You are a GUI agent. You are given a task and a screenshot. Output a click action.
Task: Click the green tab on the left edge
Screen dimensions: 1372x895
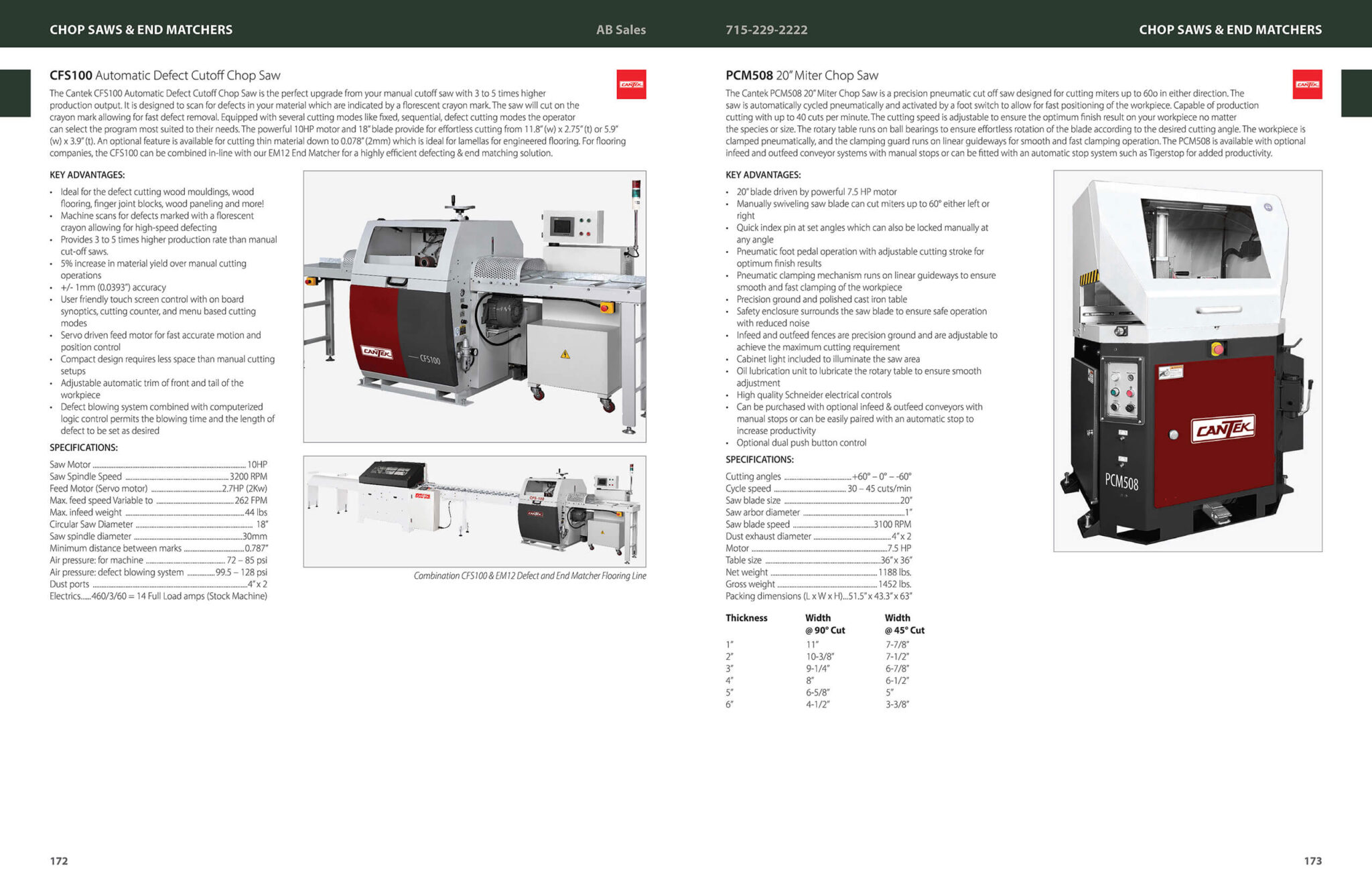click(15, 93)
